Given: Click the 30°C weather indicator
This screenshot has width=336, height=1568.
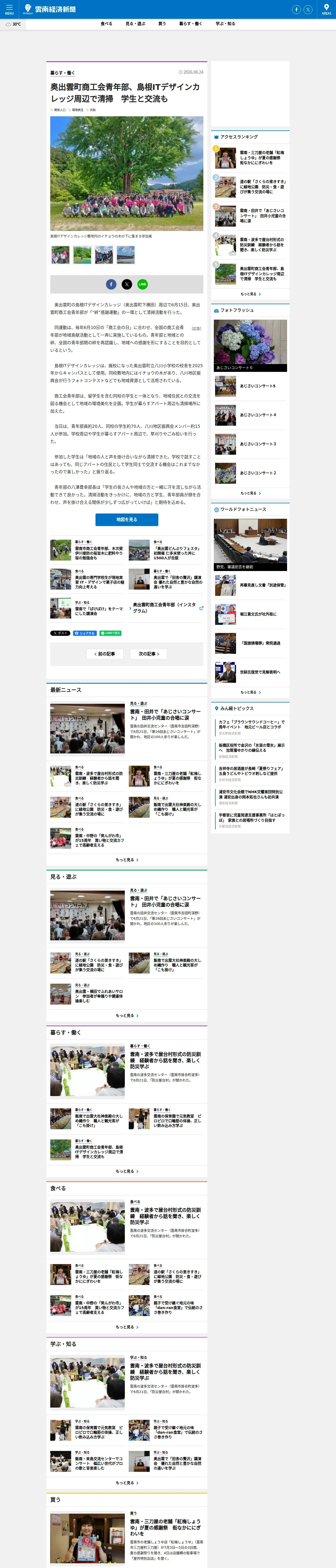Looking at the screenshot, I should (x=13, y=24).
